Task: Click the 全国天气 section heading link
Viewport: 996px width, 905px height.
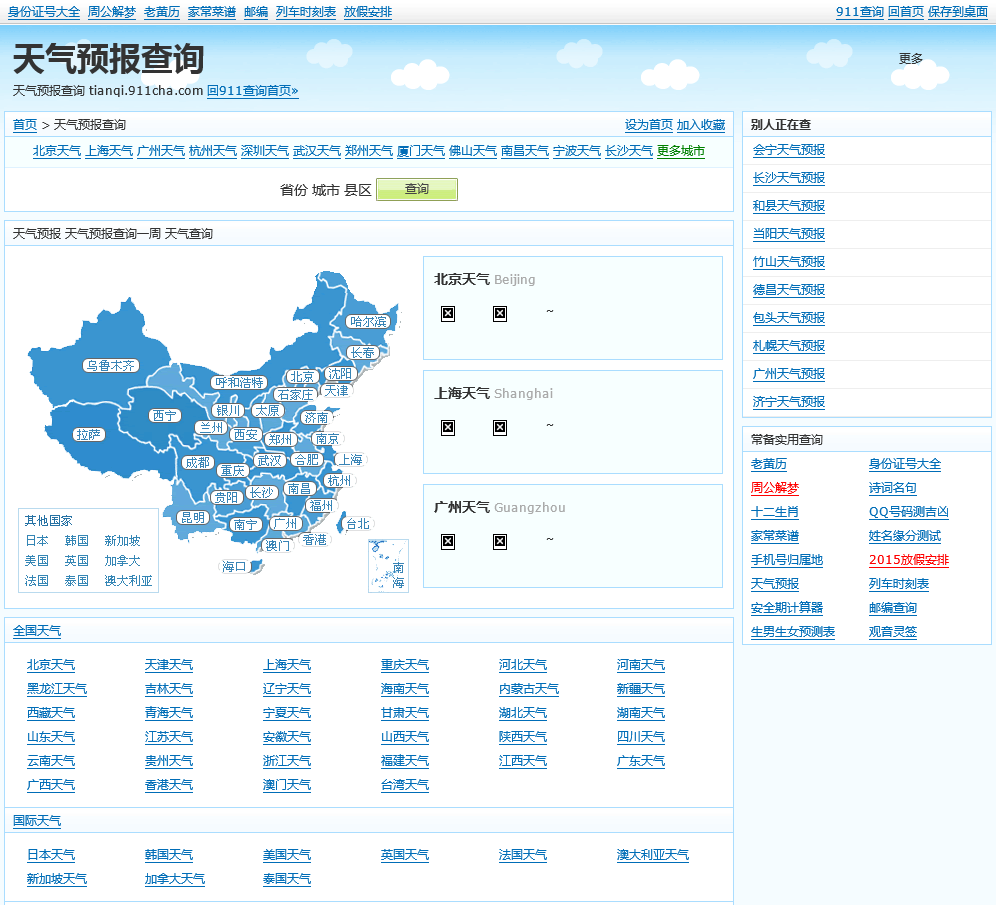Action: tap(37, 631)
